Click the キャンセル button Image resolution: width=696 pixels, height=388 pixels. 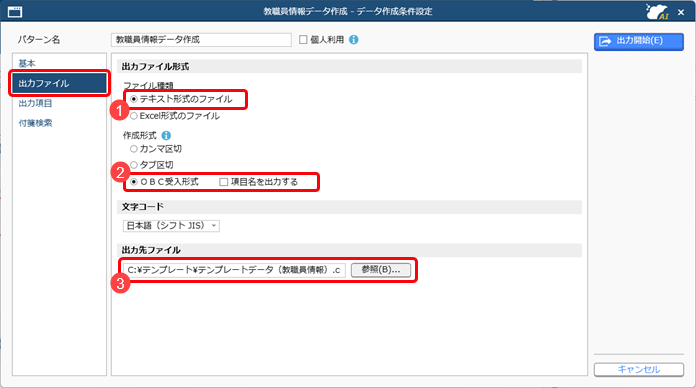[x=639, y=369]
